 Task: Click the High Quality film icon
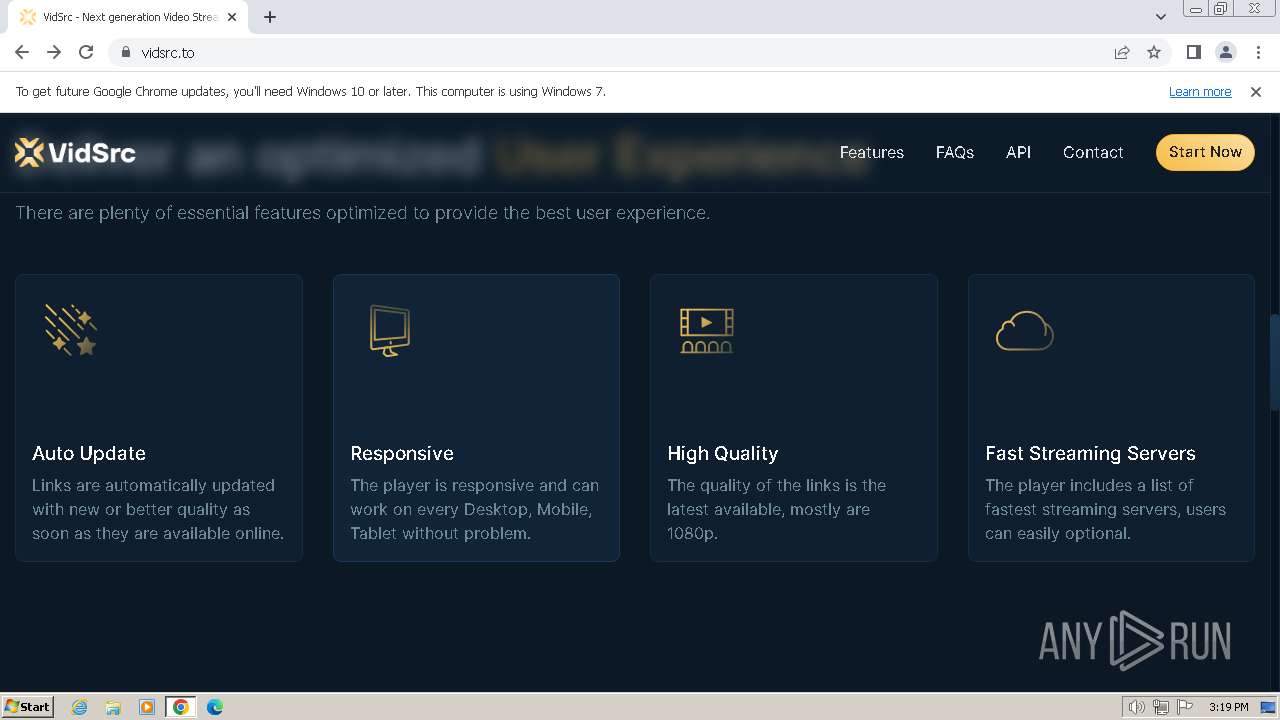tap(706, 330)
